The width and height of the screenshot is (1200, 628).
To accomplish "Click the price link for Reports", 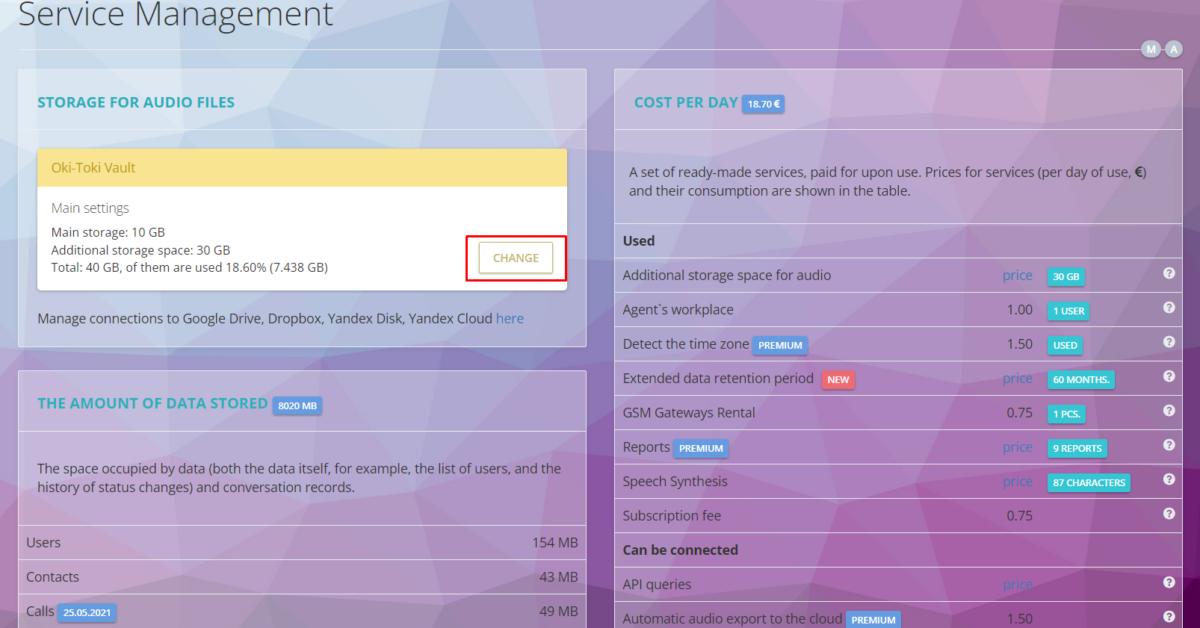I will coord(1017,447).
